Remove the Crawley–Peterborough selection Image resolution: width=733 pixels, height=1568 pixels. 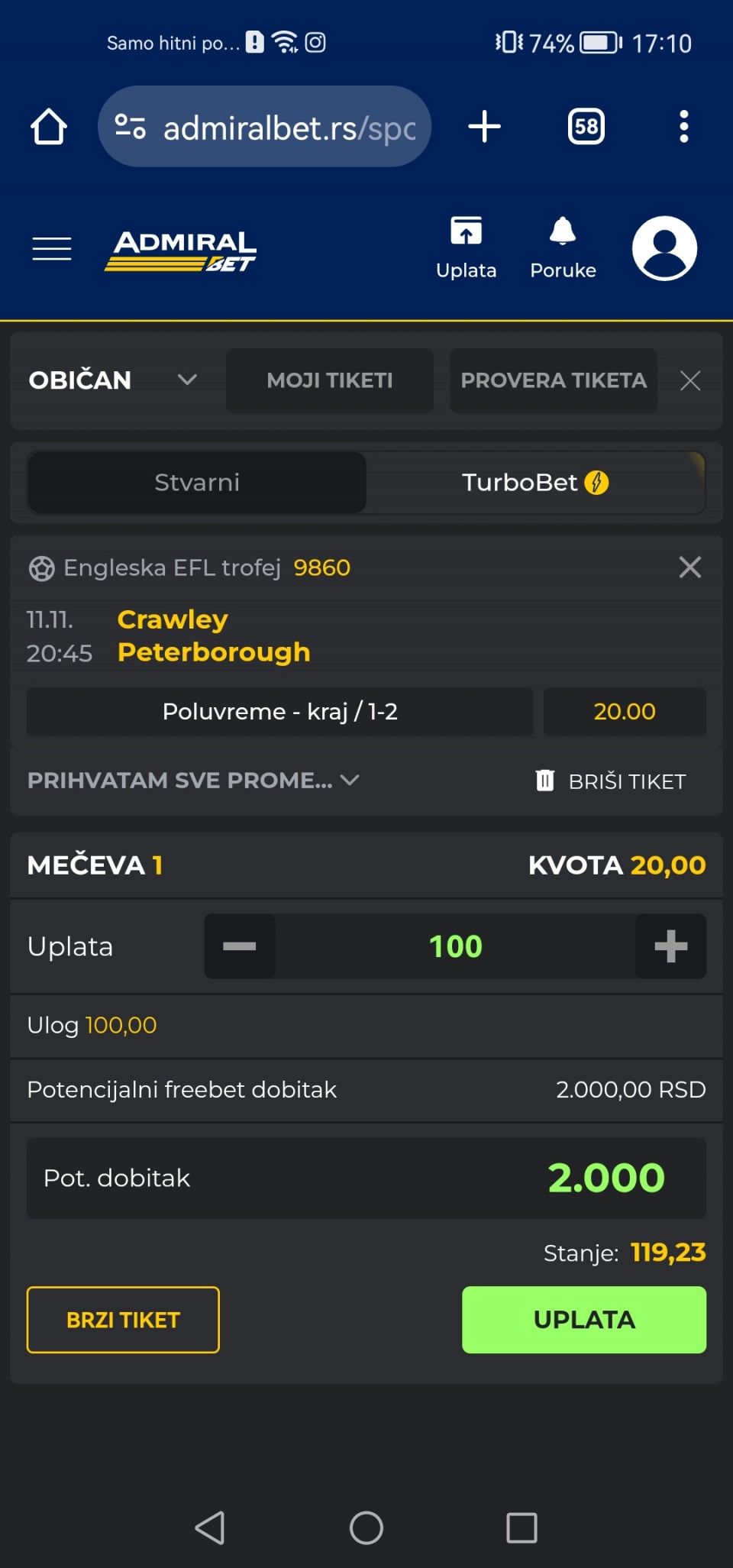(689, 567)
